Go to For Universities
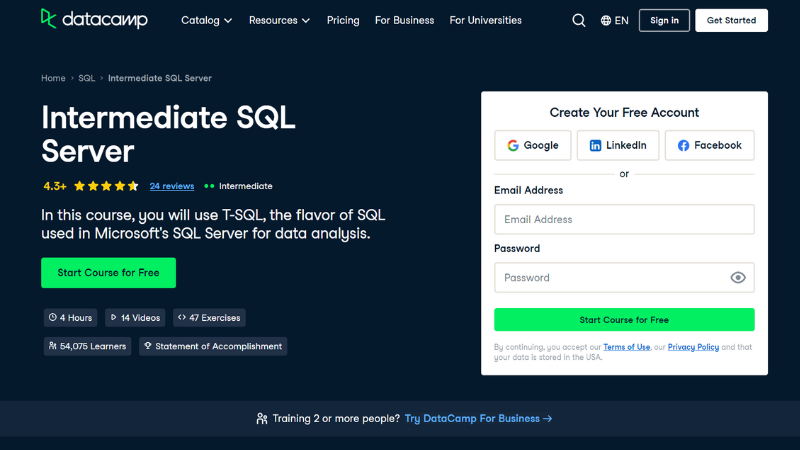Image resolution: width=800 pixels, height=450 pixels. click(485, 20)
